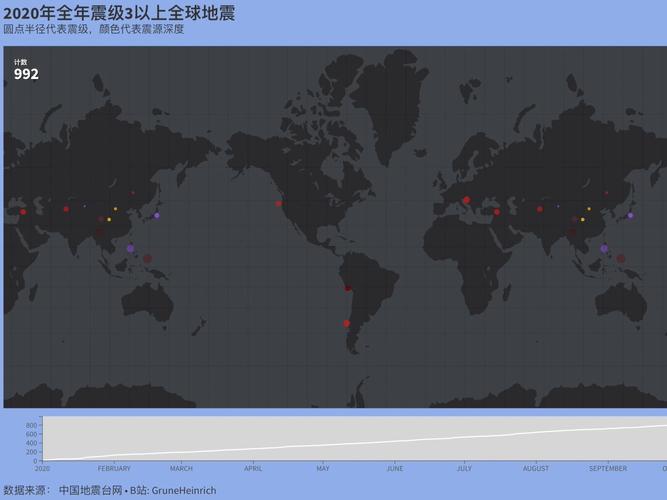Click the count value 992
667x500 pixels.
26,74
